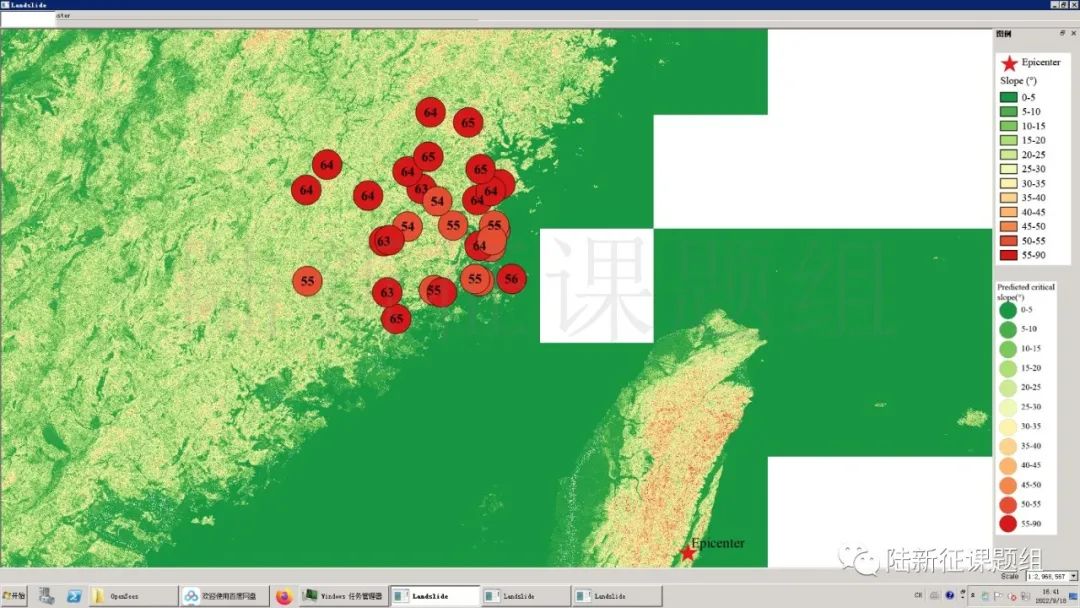Click the flag notification tray icon
Viewport: 1080px width, 608px height.
[997, 596]
